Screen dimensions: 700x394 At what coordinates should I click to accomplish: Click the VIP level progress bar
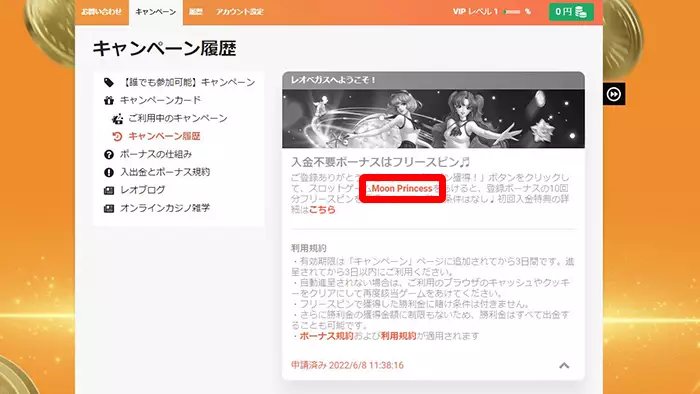point(512,12)
